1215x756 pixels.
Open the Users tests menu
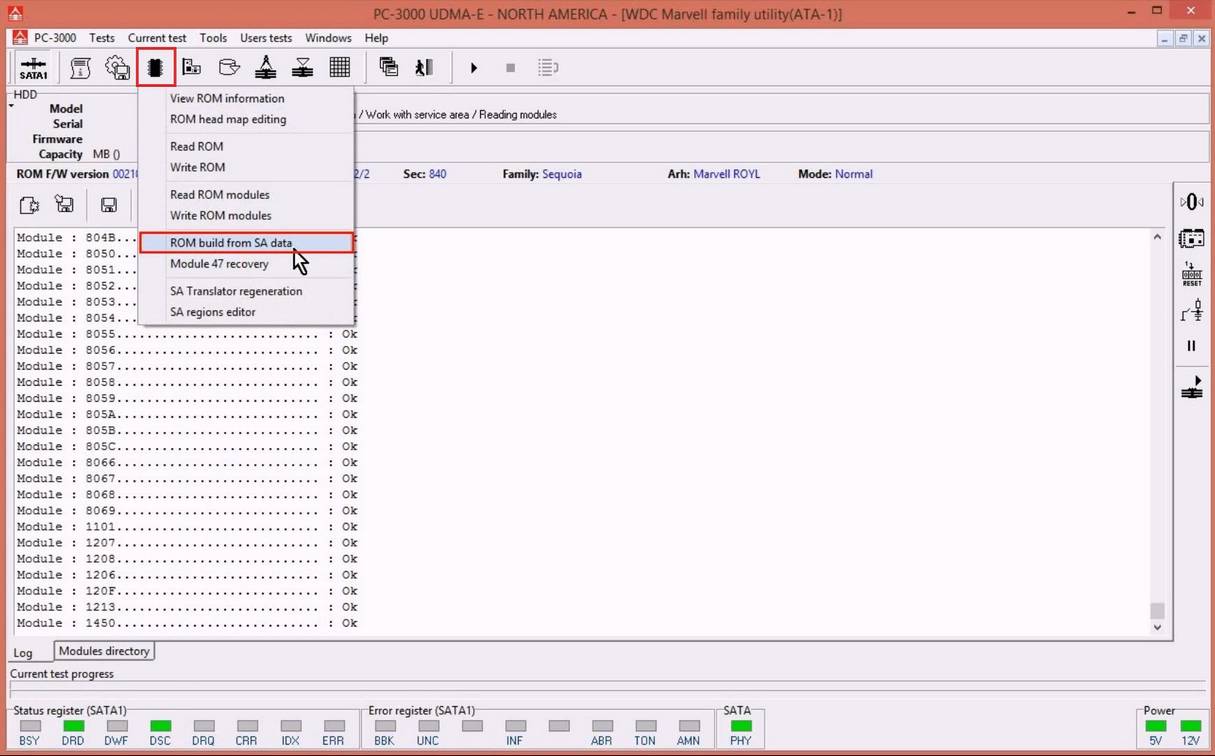click(266, 38)
